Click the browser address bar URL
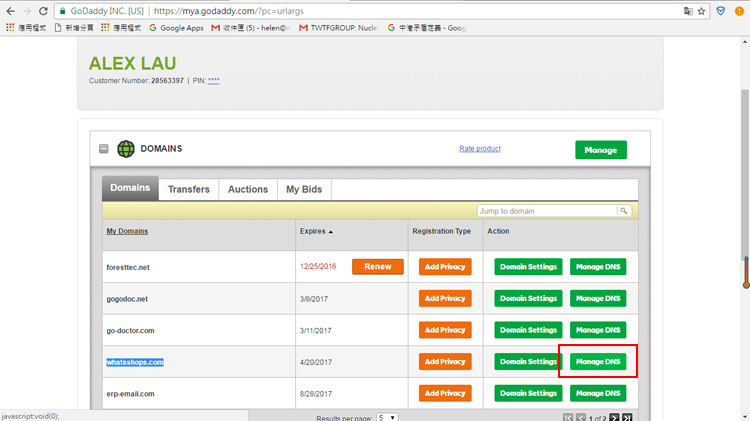Screen dimensions: 750x421 (x=229, y=11)
